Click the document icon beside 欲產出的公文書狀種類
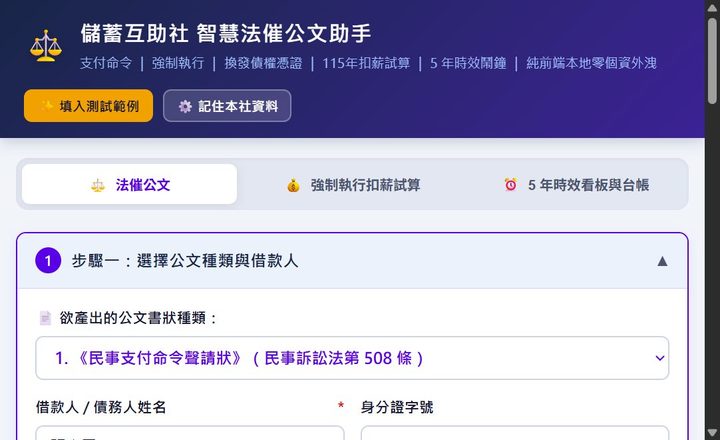The width and height of the screenshot is (720, 440). [45, 318]
